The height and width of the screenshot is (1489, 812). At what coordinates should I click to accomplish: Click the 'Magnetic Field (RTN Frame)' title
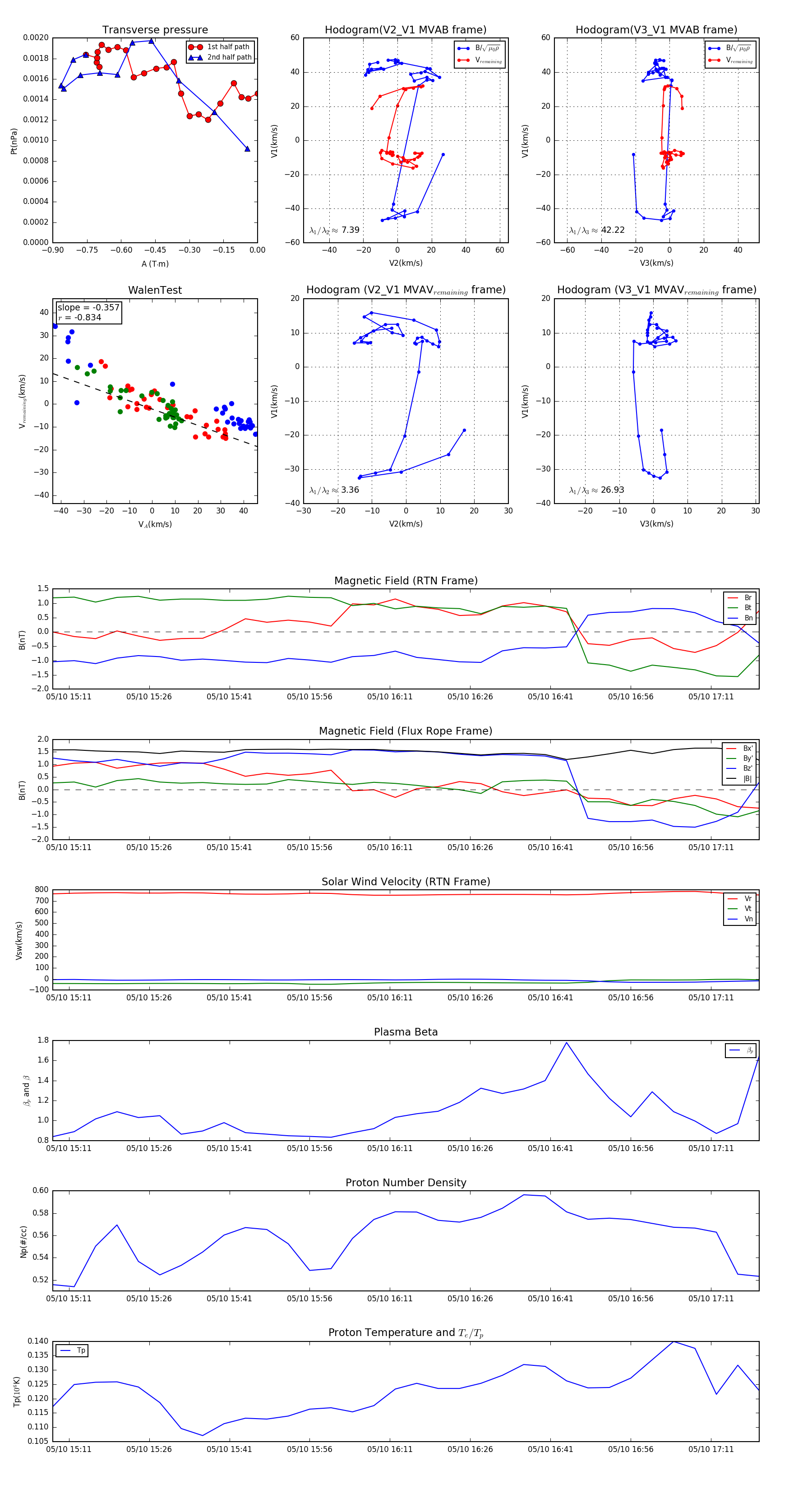coord(406,581)
